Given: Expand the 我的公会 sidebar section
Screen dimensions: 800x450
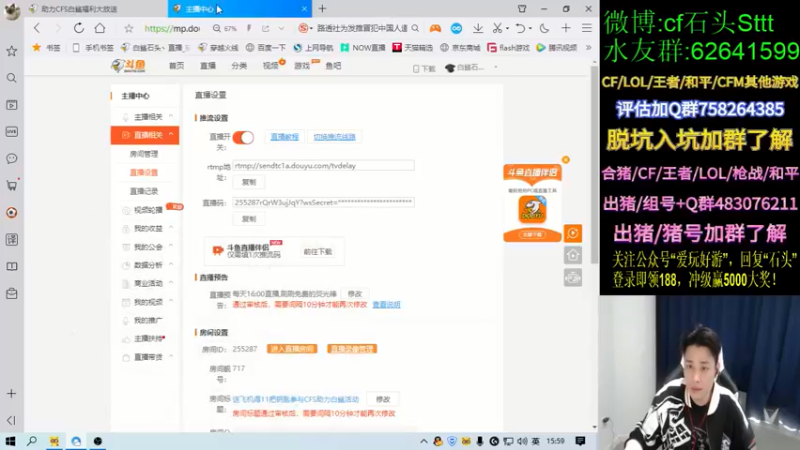Looking at the screenshot, I should 171,246.
